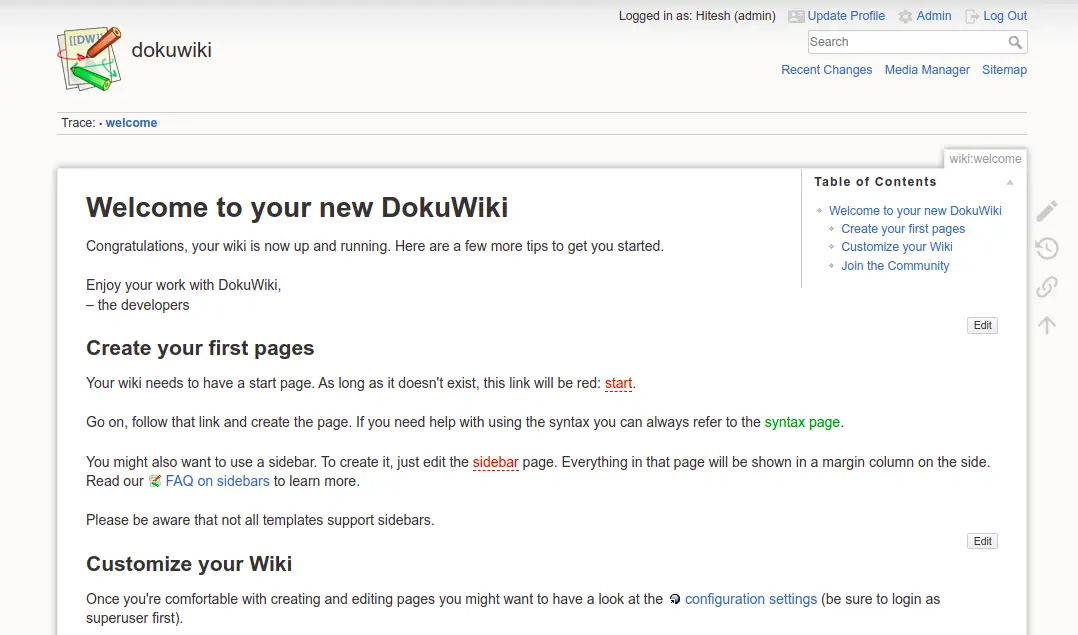The width and height of the screenshot is (1078, 635).
Task: Click Edit button for first pages section
Action: coord(982,541)
